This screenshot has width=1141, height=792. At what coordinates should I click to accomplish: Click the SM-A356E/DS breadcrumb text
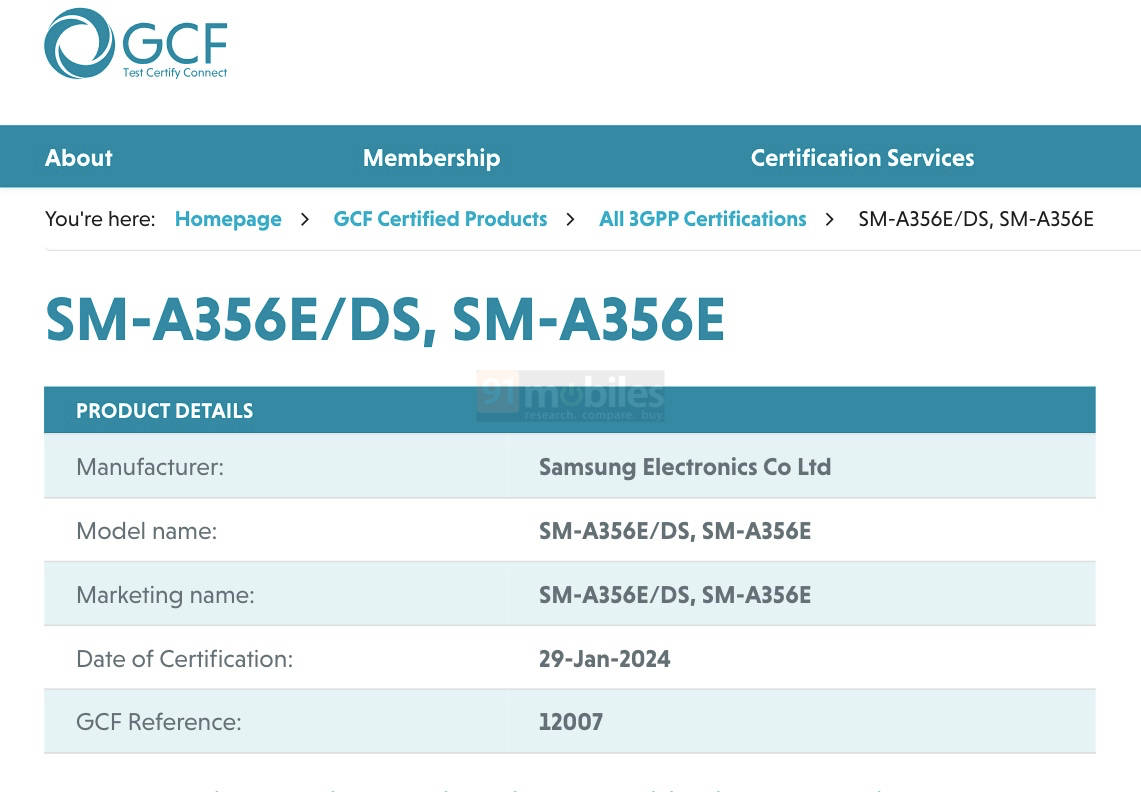pyautogui.click(x=976, y=219)
